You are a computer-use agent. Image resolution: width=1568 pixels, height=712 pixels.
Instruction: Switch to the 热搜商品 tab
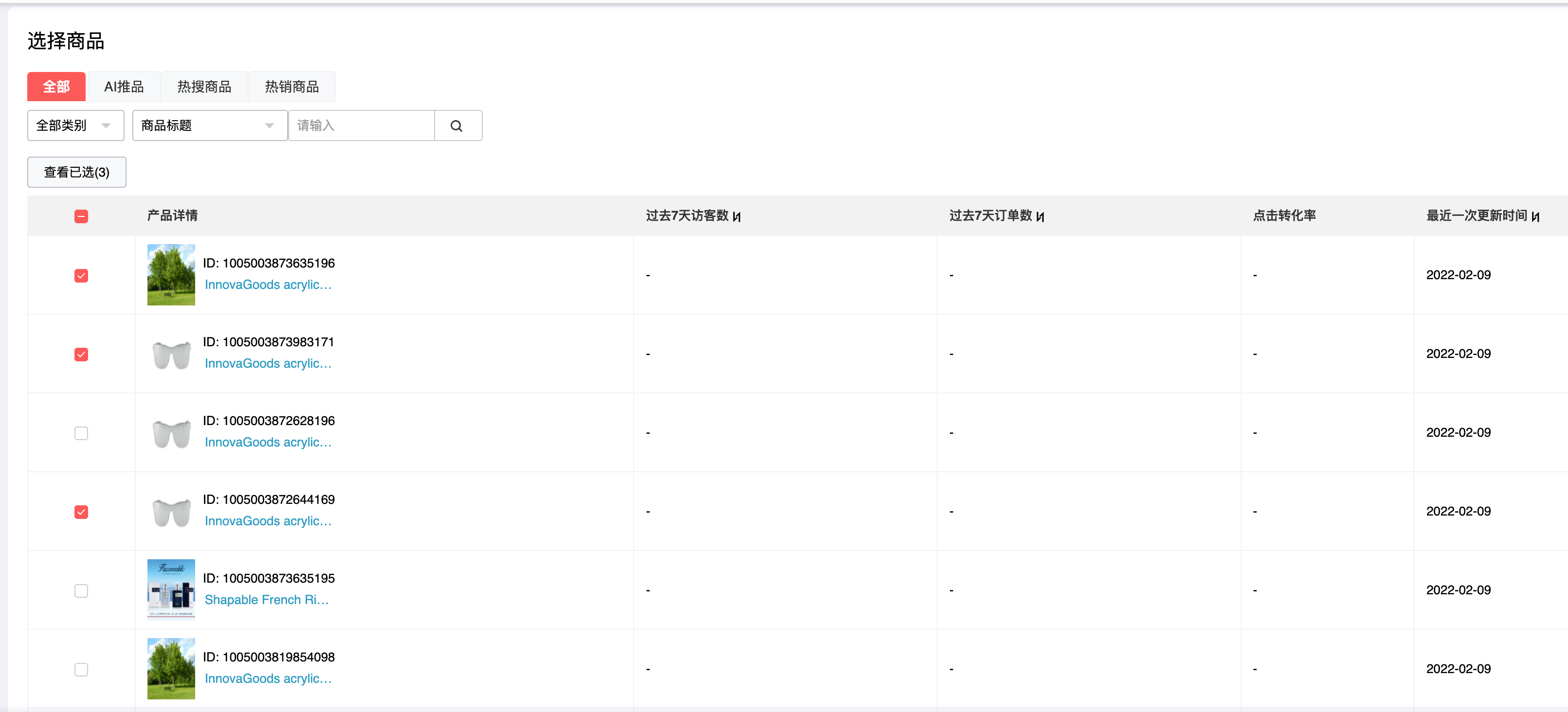coord(204,87)
